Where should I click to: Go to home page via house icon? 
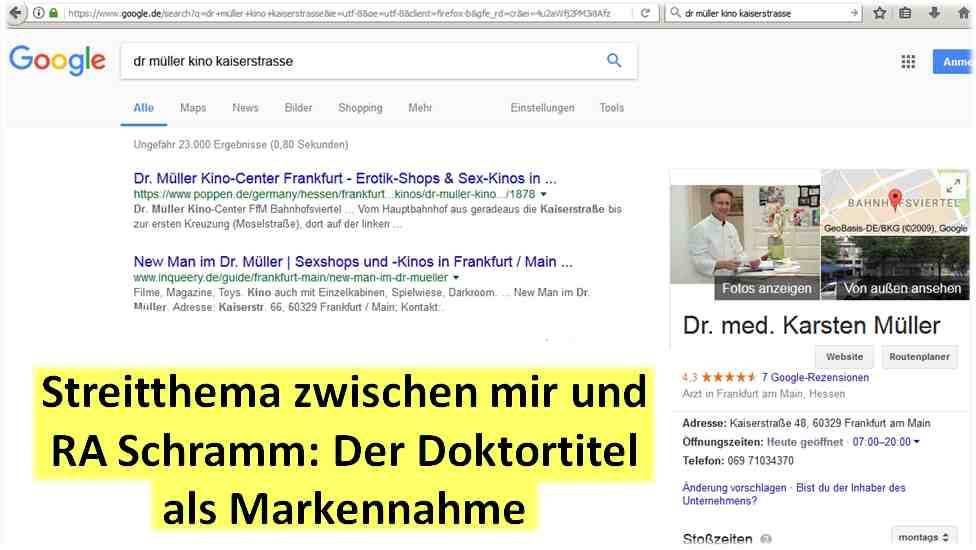[x=964, y=12]
